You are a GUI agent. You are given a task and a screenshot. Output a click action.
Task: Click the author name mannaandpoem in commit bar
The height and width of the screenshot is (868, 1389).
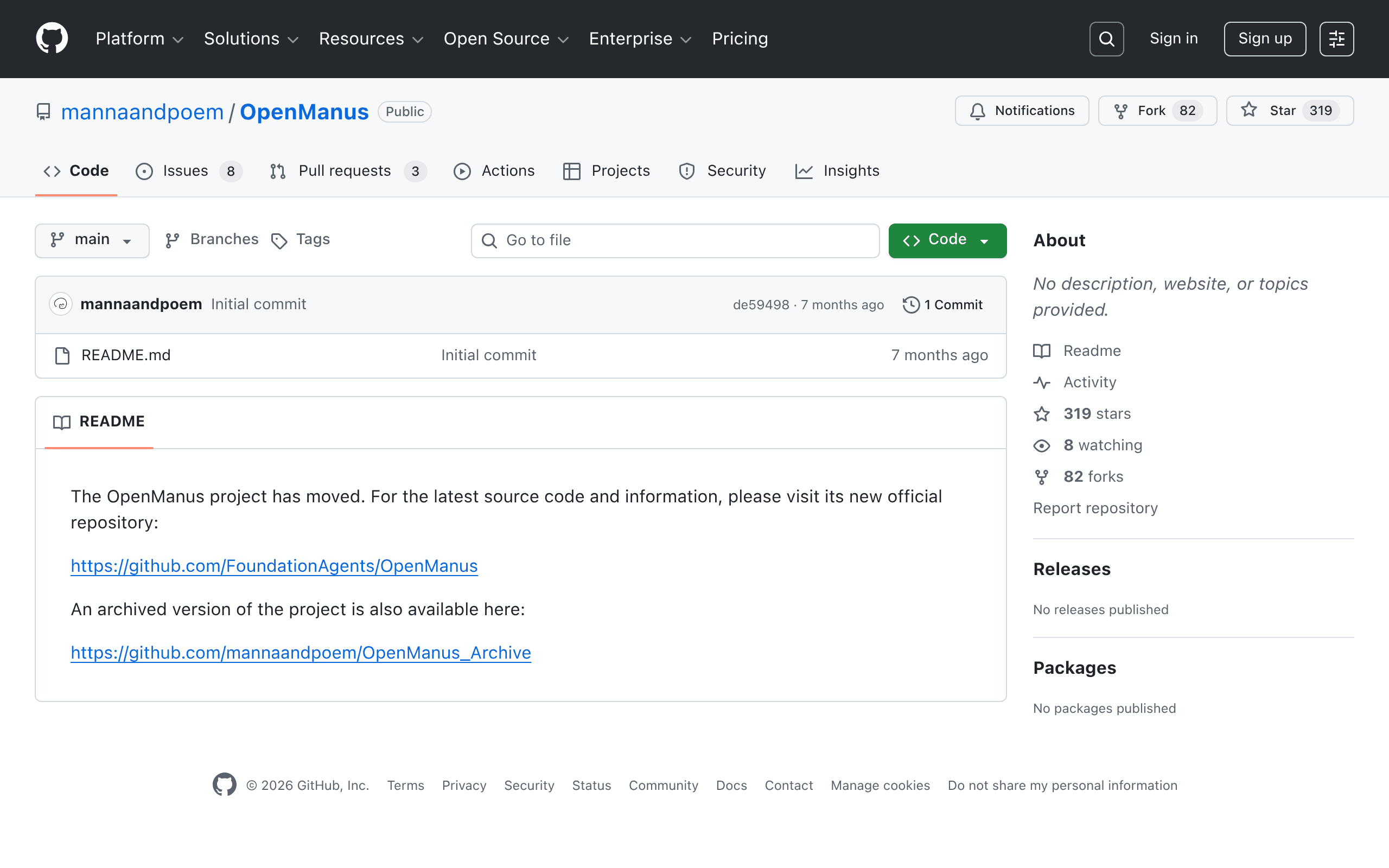(x=141, y=304)
